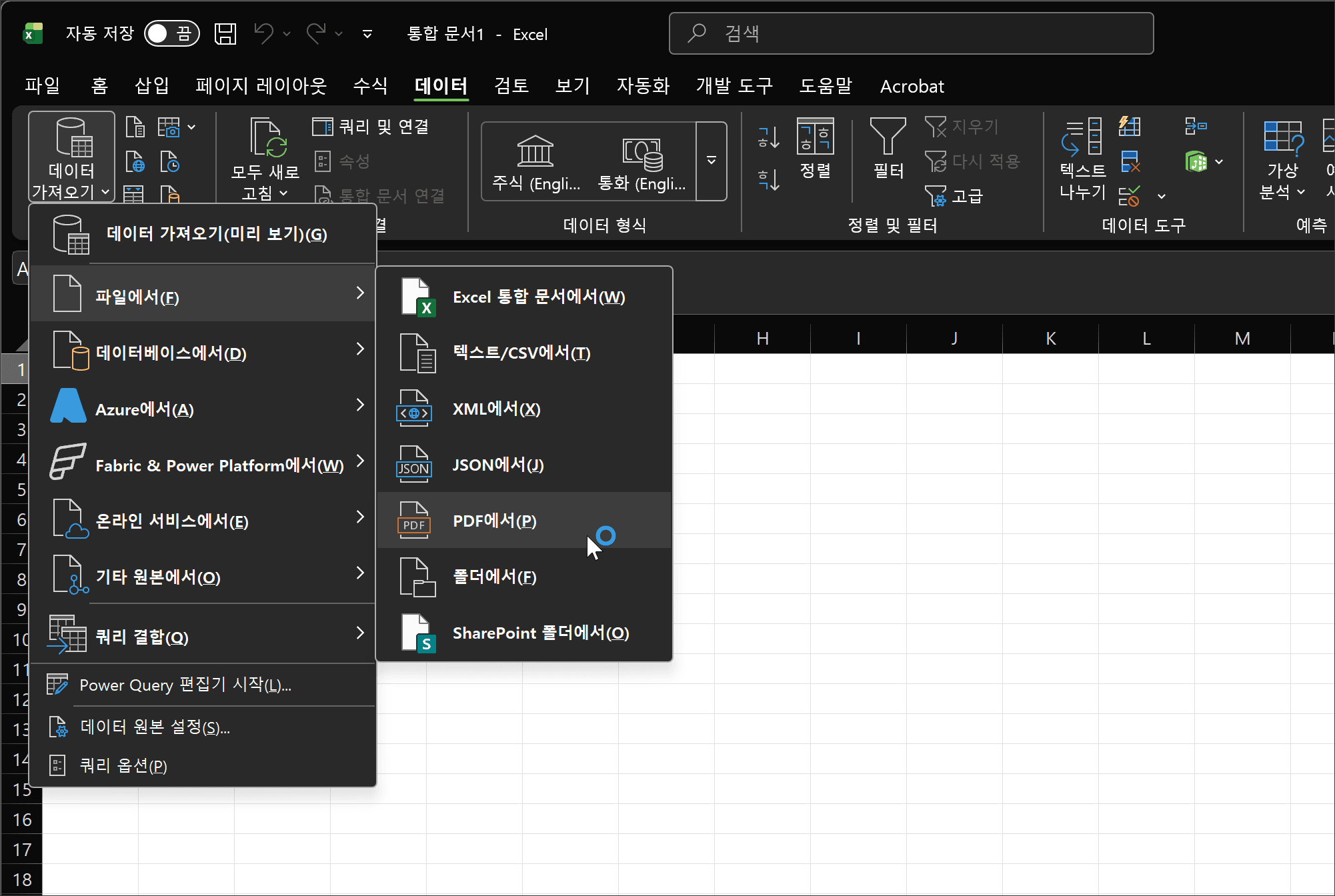Open the 쿼리 및 연결 pane
The width and height of the screenshot is (1335, 896).
371,127
